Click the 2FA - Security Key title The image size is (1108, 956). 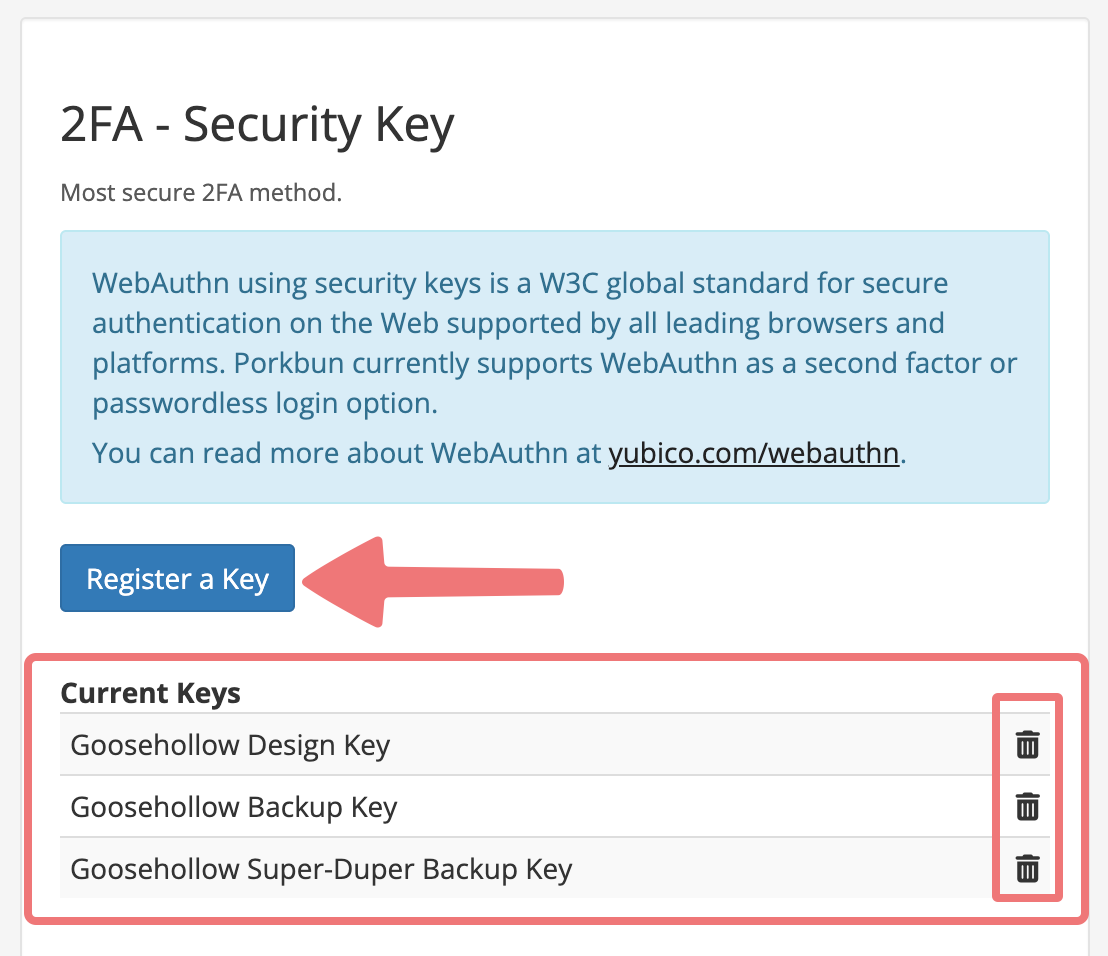coord(257,125)
